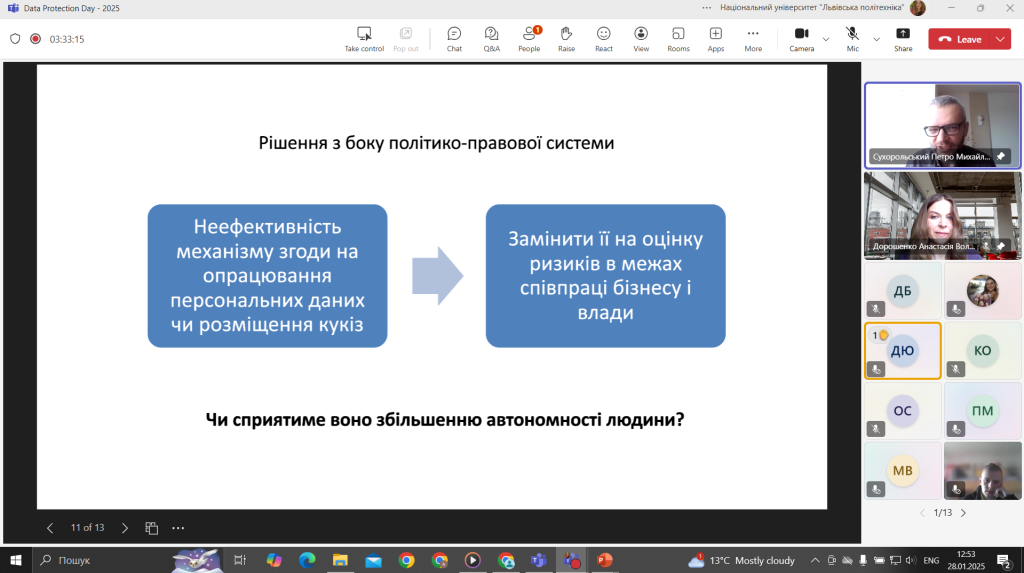Raise your hand in the meeting
The height and width of the screenshot is (573, 1024).
566,39
